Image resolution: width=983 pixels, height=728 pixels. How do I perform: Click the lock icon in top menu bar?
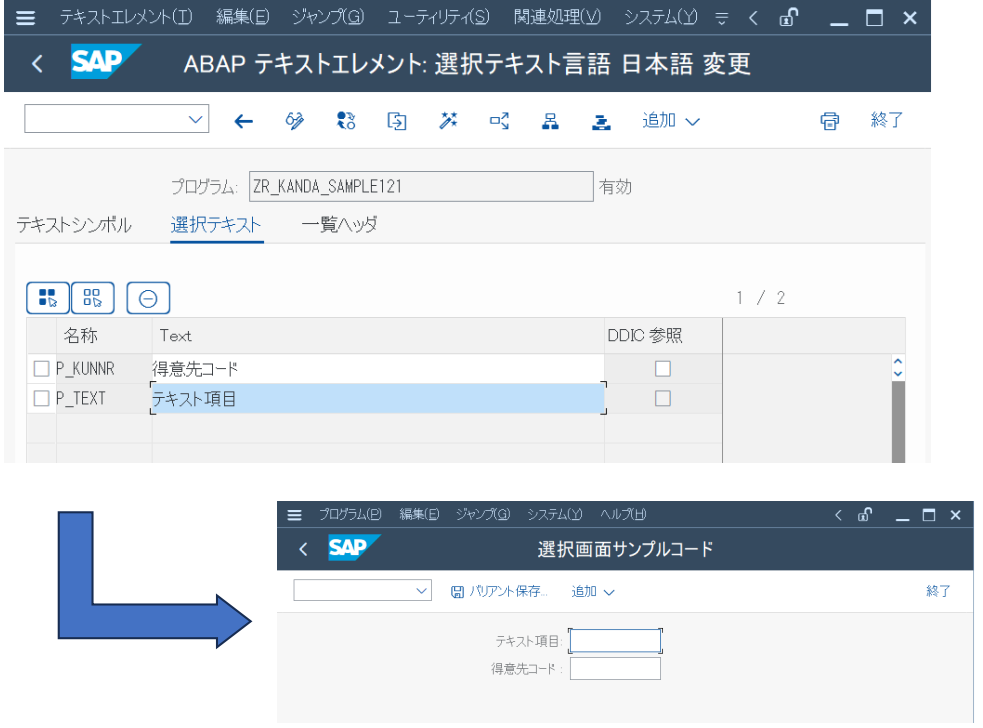click(x=789, y=17)
